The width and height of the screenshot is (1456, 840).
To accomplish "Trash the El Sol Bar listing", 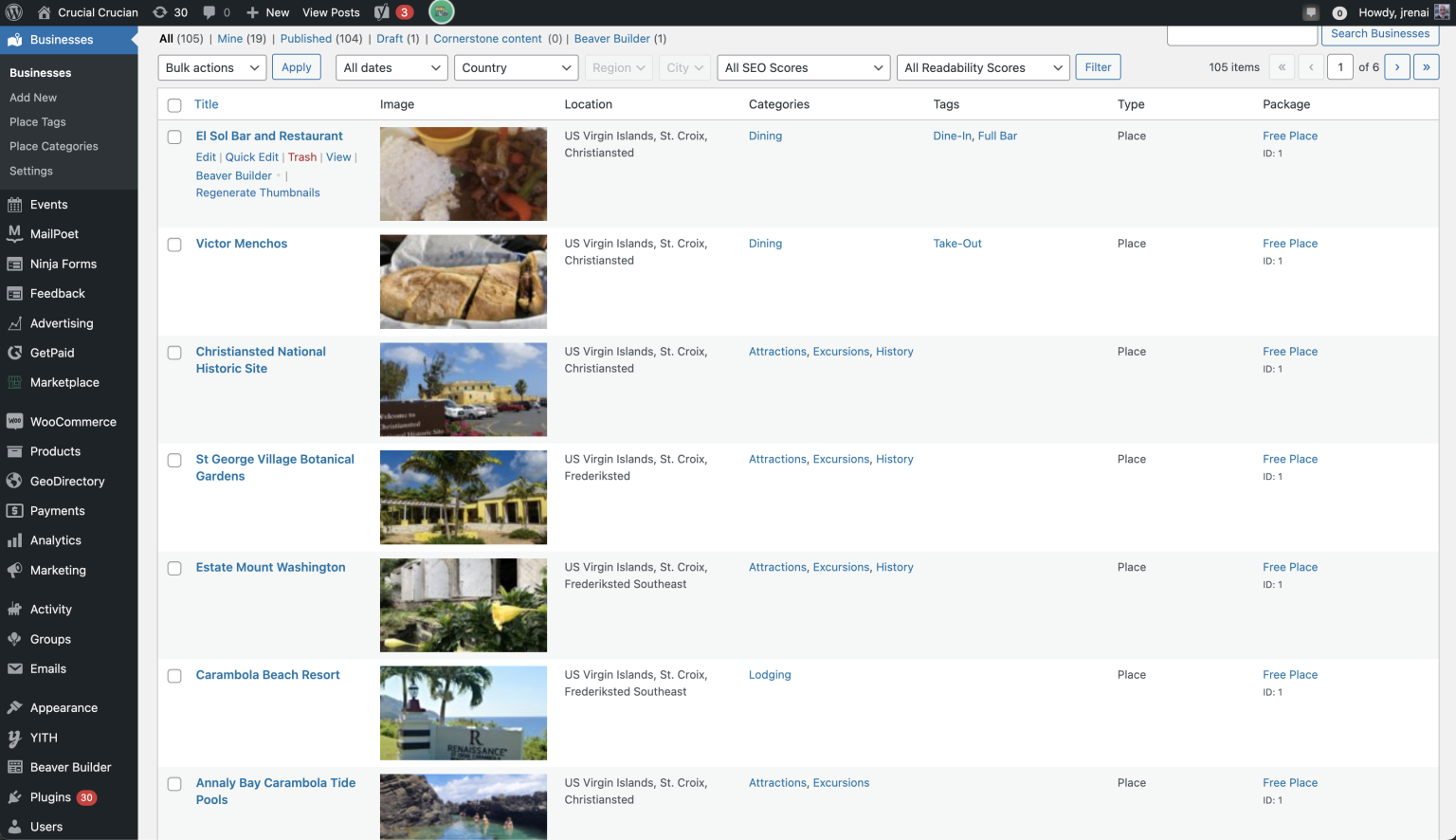I will click(x=302, y=157).
